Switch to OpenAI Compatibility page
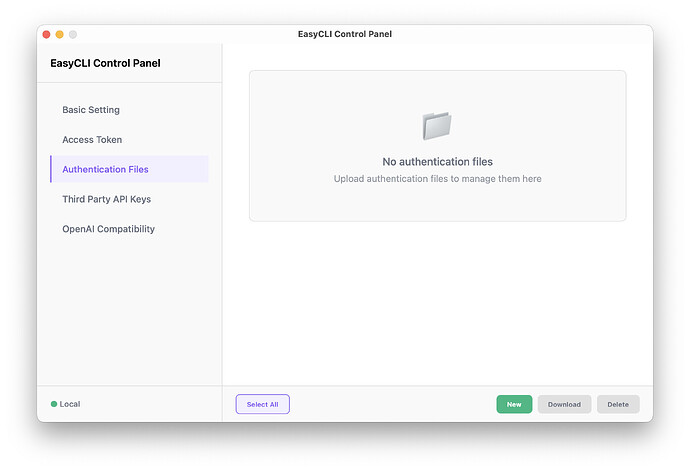 129,229
